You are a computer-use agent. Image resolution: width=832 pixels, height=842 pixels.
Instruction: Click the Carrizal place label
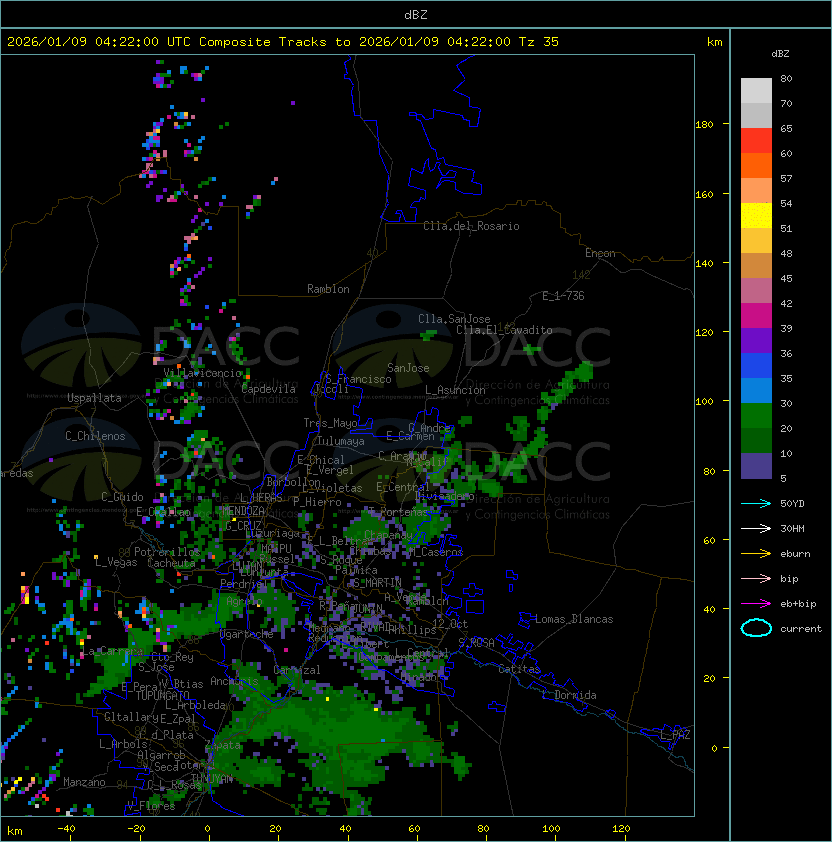[x=297, y=670]
